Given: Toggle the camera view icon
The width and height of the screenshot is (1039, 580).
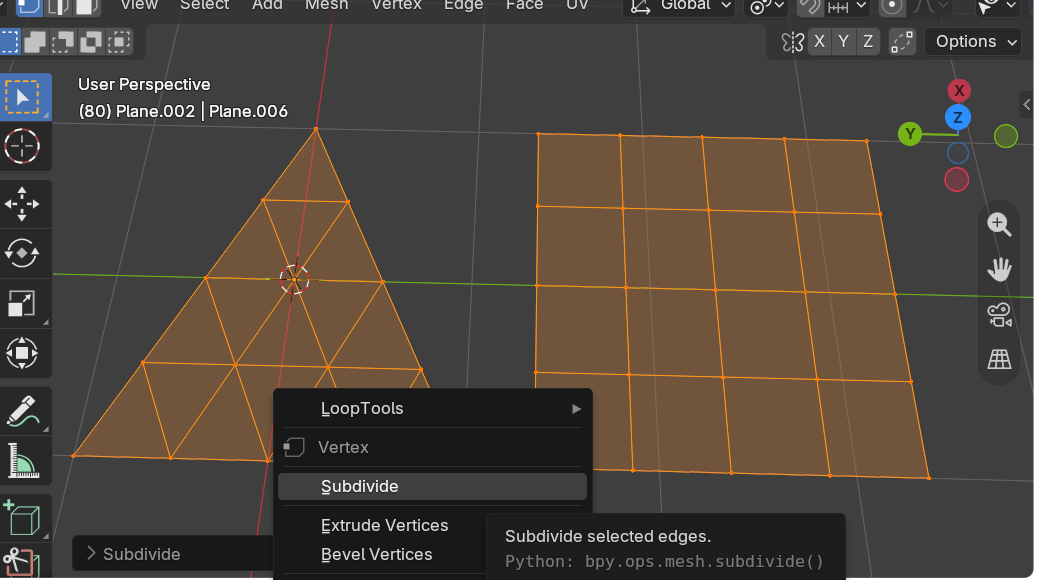Looking at the screenshot, I should tap(999, 315).
